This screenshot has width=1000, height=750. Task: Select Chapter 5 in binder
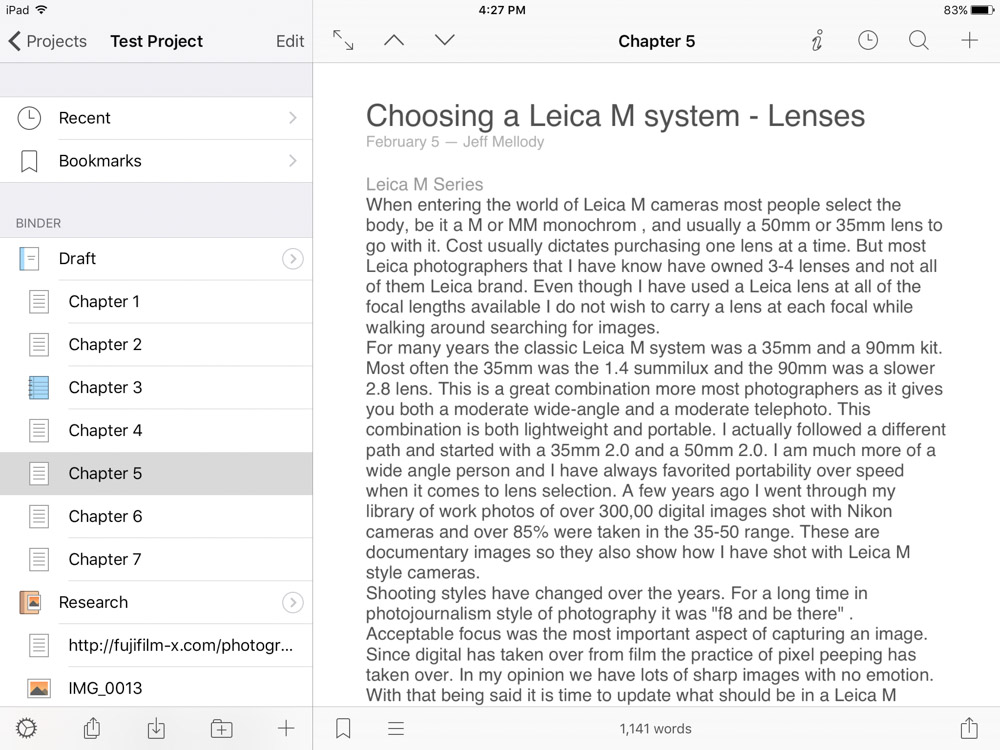coord(156,473)
